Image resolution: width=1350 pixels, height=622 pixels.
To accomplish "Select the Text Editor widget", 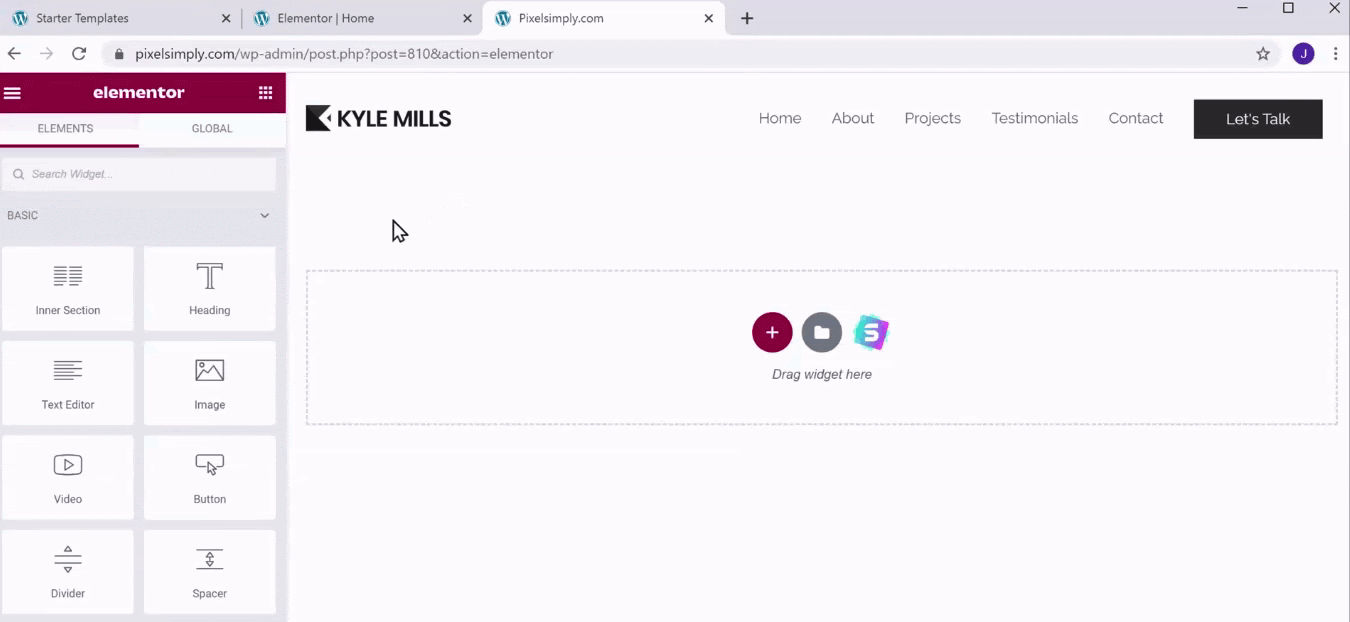I will 67,383.
